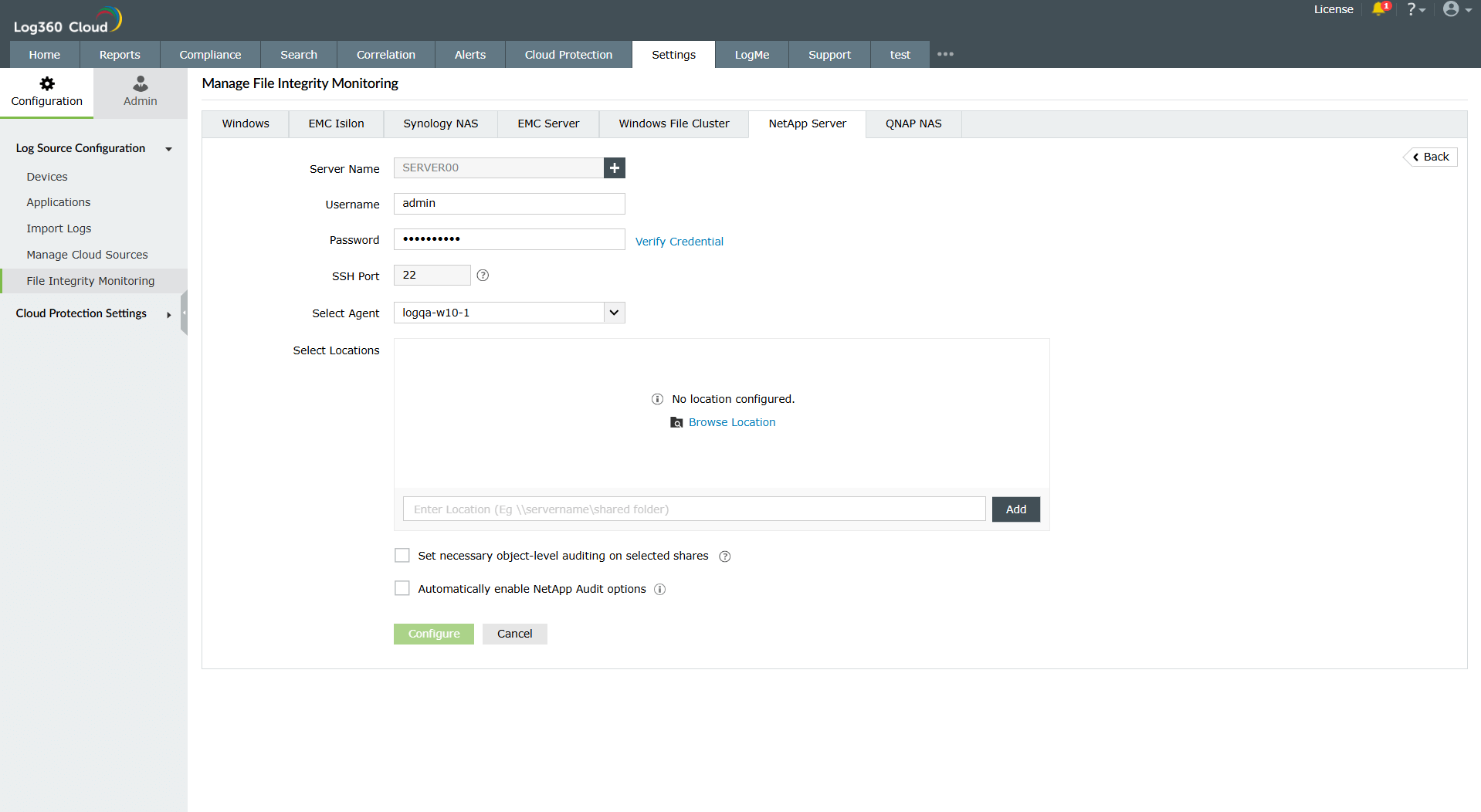Screen dimensions: 1481x812
Task: Click the Browse Location folder icon
Action: click(x=676, y=422)
